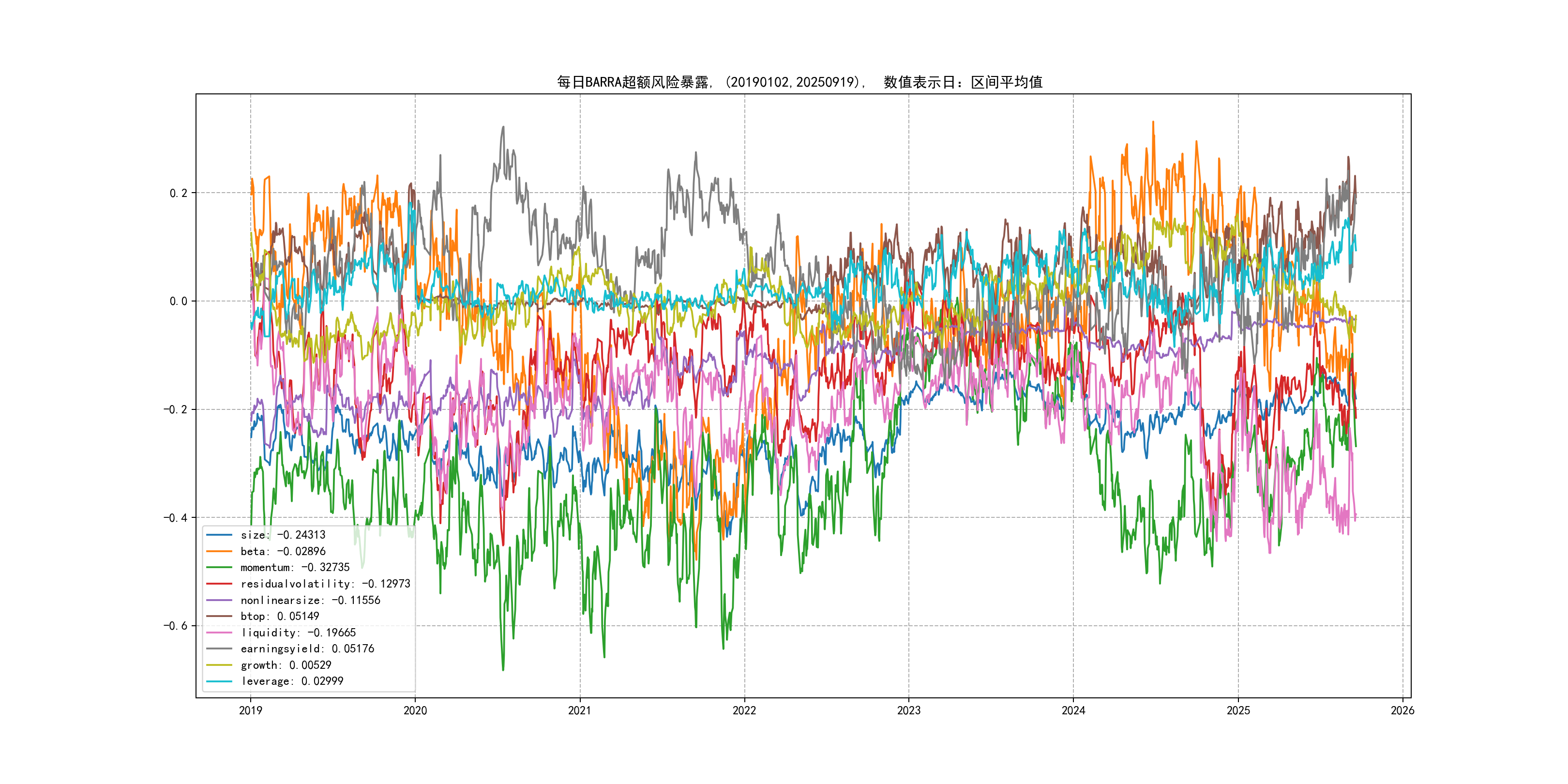Screen dimensions: 1568x784
Task: Click the 0.0 y-axis tick label
Action: [x=179, y=302]
